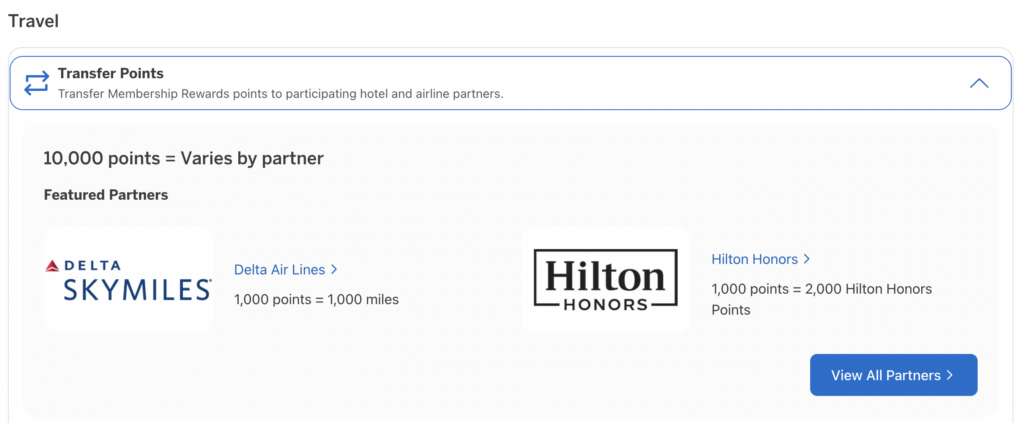Open the Delta Air Lines link
Image resolution: width=1024 pixels, height=423 pixels.
pyautogui.click(x=279, y=269)
